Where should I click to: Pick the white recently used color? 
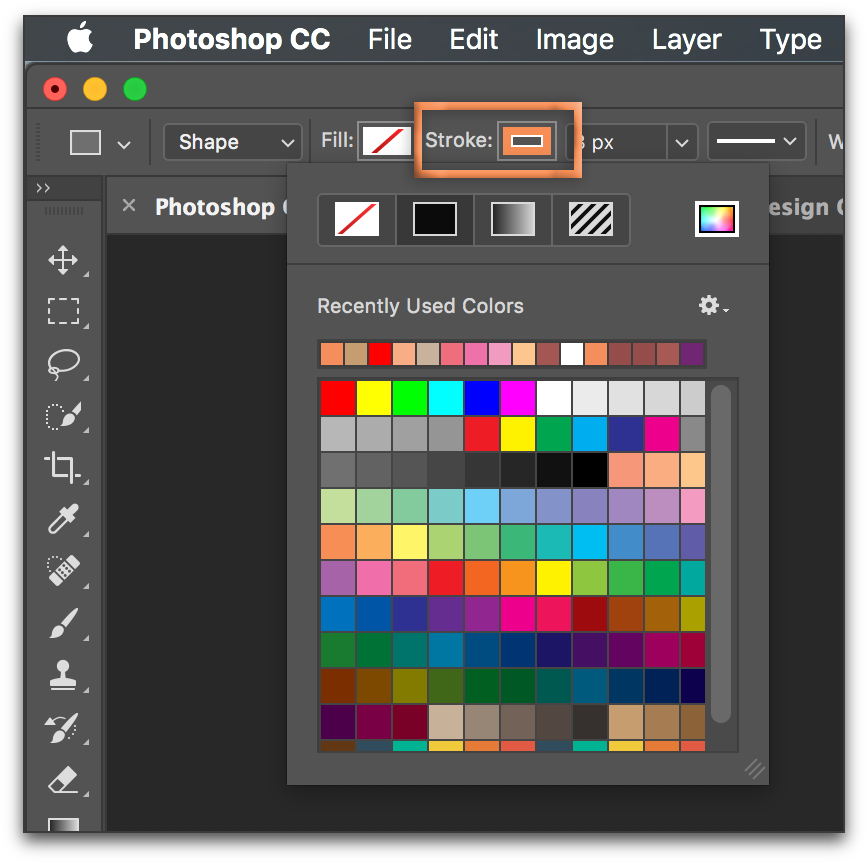pos(572,354)
